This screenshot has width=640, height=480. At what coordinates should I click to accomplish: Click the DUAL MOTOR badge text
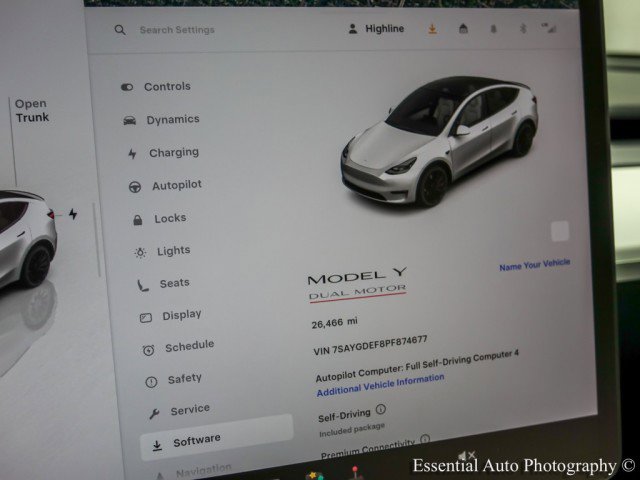click(x=358, y=292)
